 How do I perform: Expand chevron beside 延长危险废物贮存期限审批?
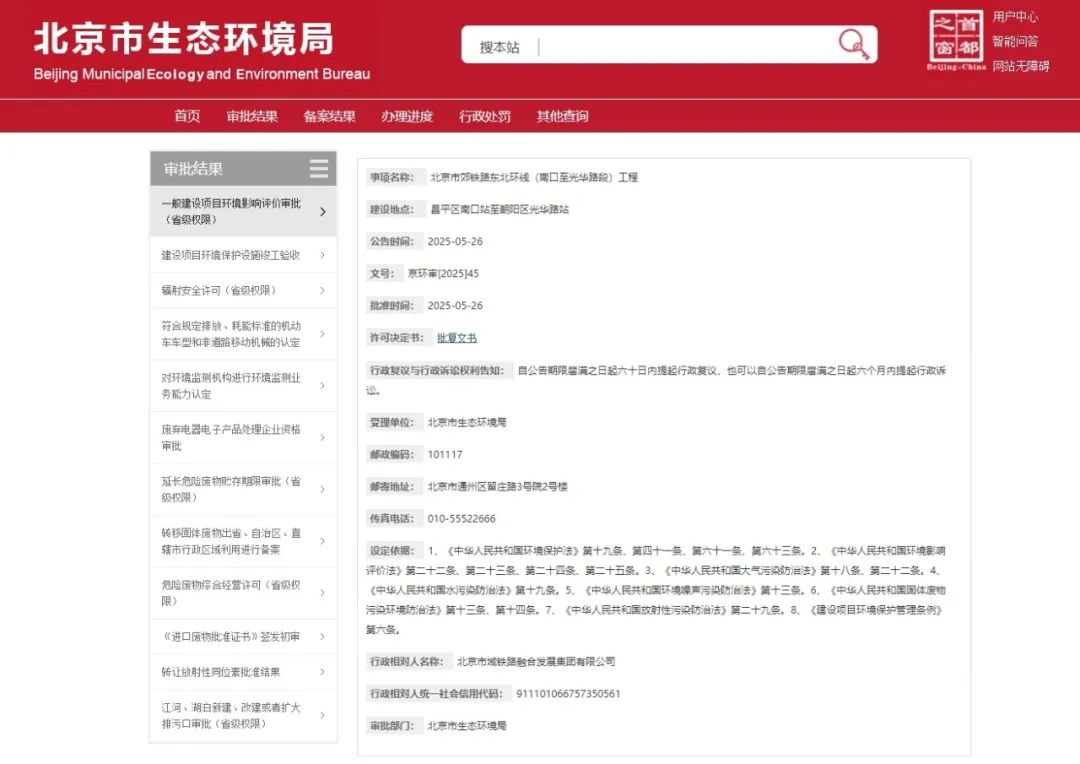pyautogui.click(x=322, y=489)
